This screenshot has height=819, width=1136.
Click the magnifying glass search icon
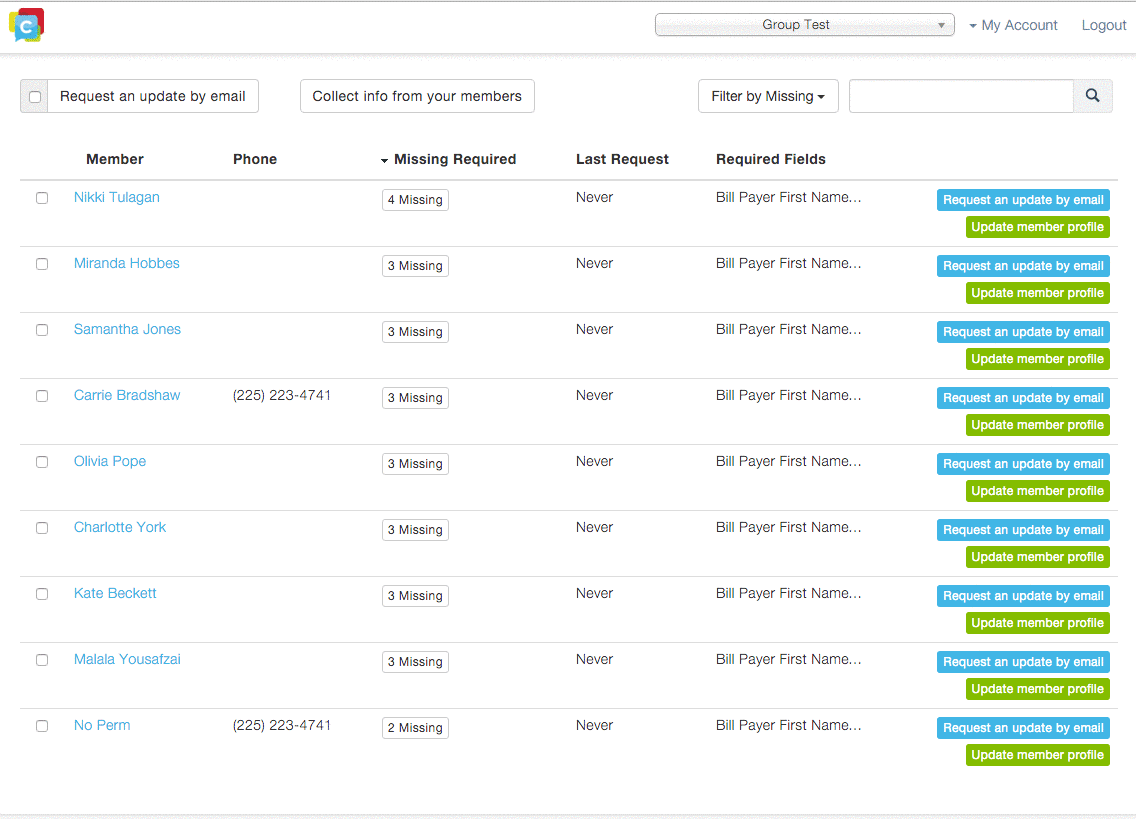[1092, 96]
